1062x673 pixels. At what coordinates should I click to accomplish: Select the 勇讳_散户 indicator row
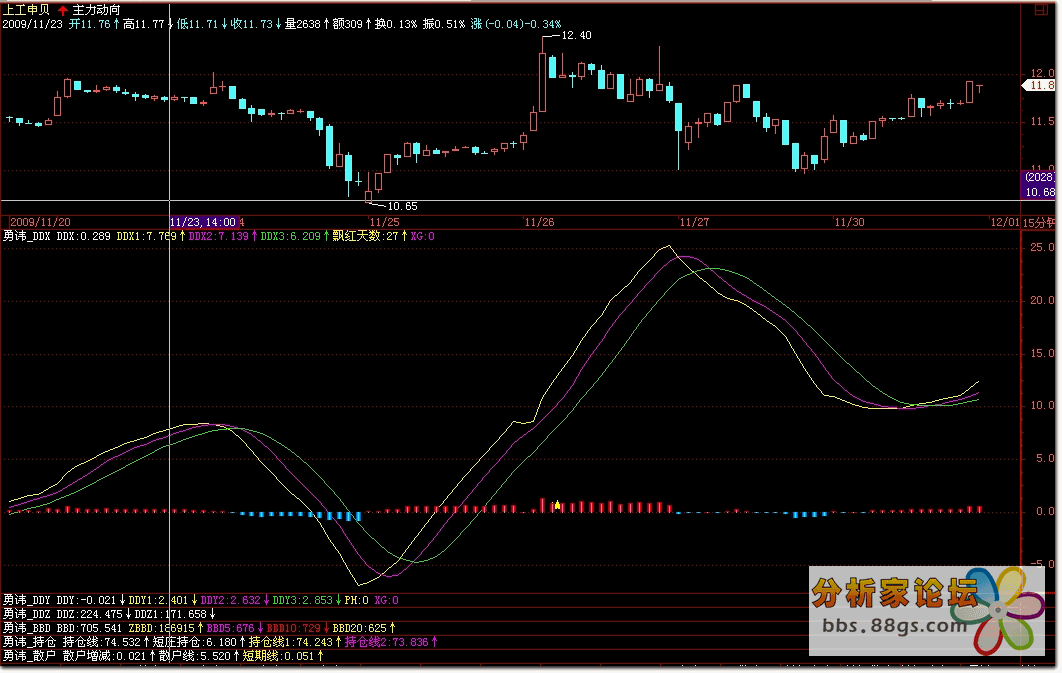[30, 656]
